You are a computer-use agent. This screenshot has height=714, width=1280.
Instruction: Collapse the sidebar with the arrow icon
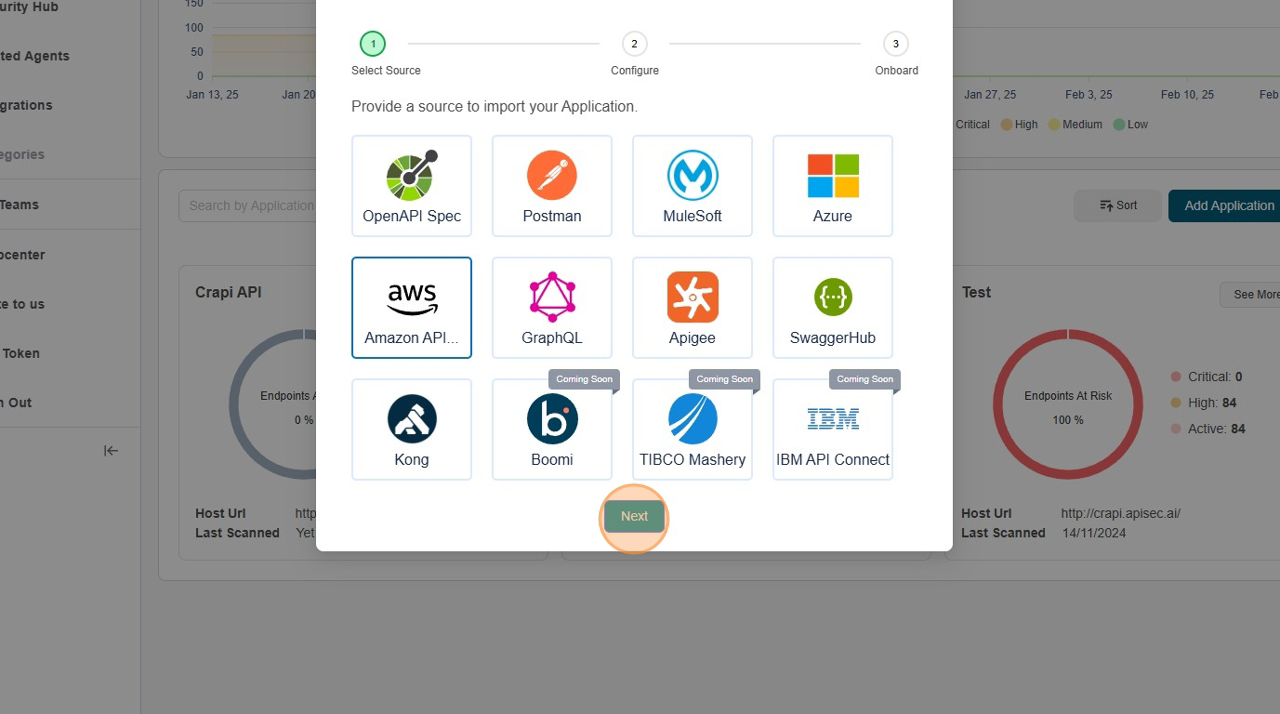111,451
